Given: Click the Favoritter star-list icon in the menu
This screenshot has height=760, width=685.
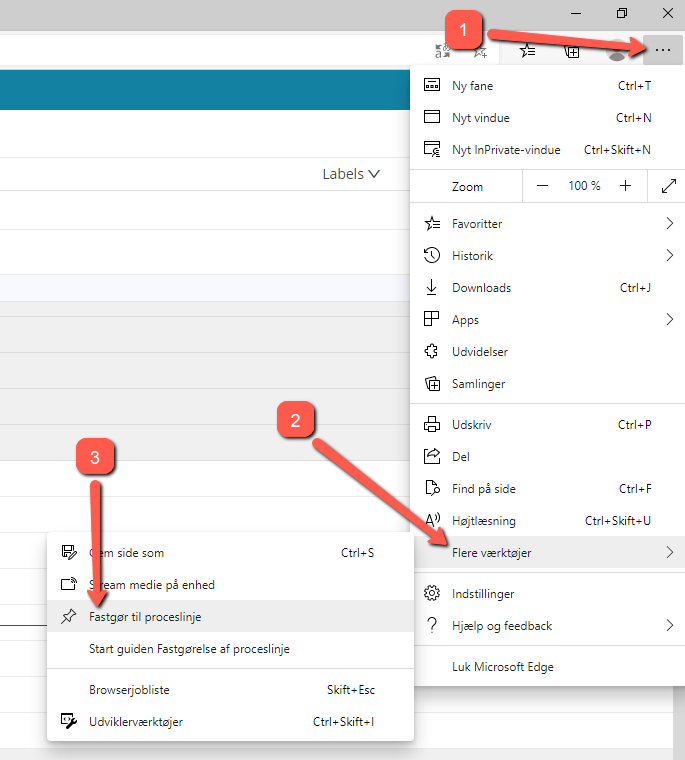Looking at the screenshot, I should 432,223.
